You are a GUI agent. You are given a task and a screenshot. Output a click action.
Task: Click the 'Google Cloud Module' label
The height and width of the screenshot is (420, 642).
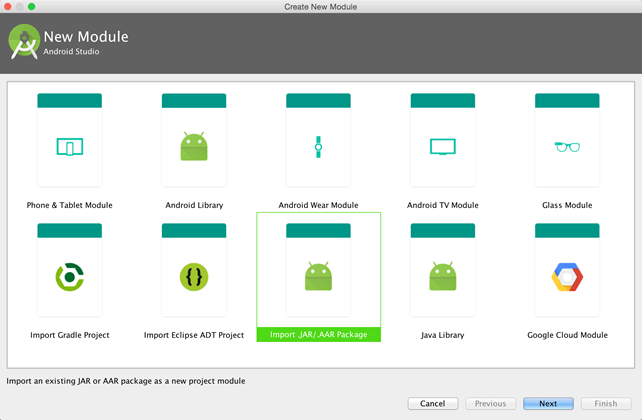567,335
